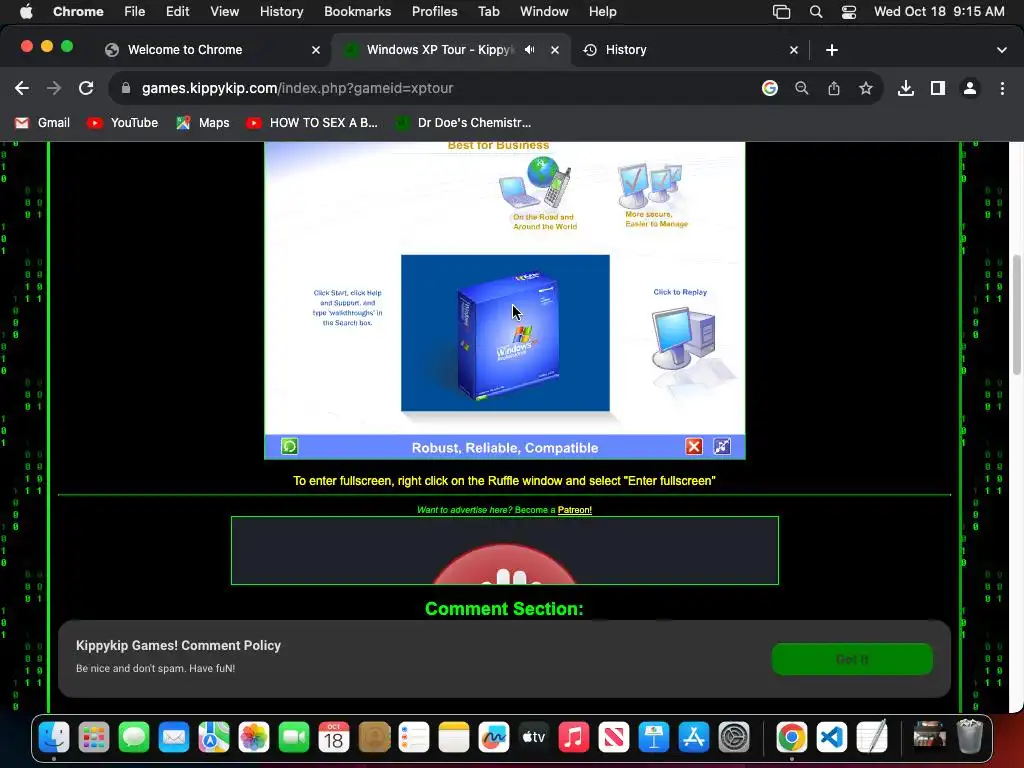Open Stage Manager icon in menu bar
The height and width of the screenshot is (768, 1024).
(782, 12)
